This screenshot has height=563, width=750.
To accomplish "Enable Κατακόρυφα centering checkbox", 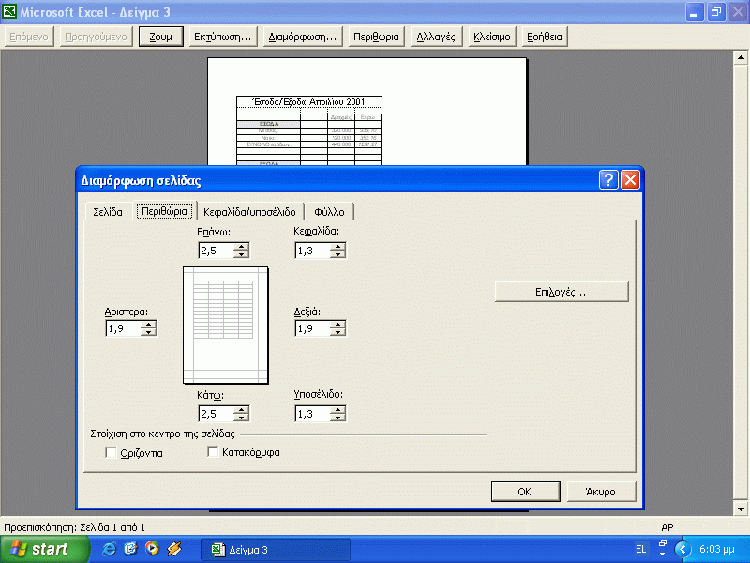I will [x=212, y=452].
